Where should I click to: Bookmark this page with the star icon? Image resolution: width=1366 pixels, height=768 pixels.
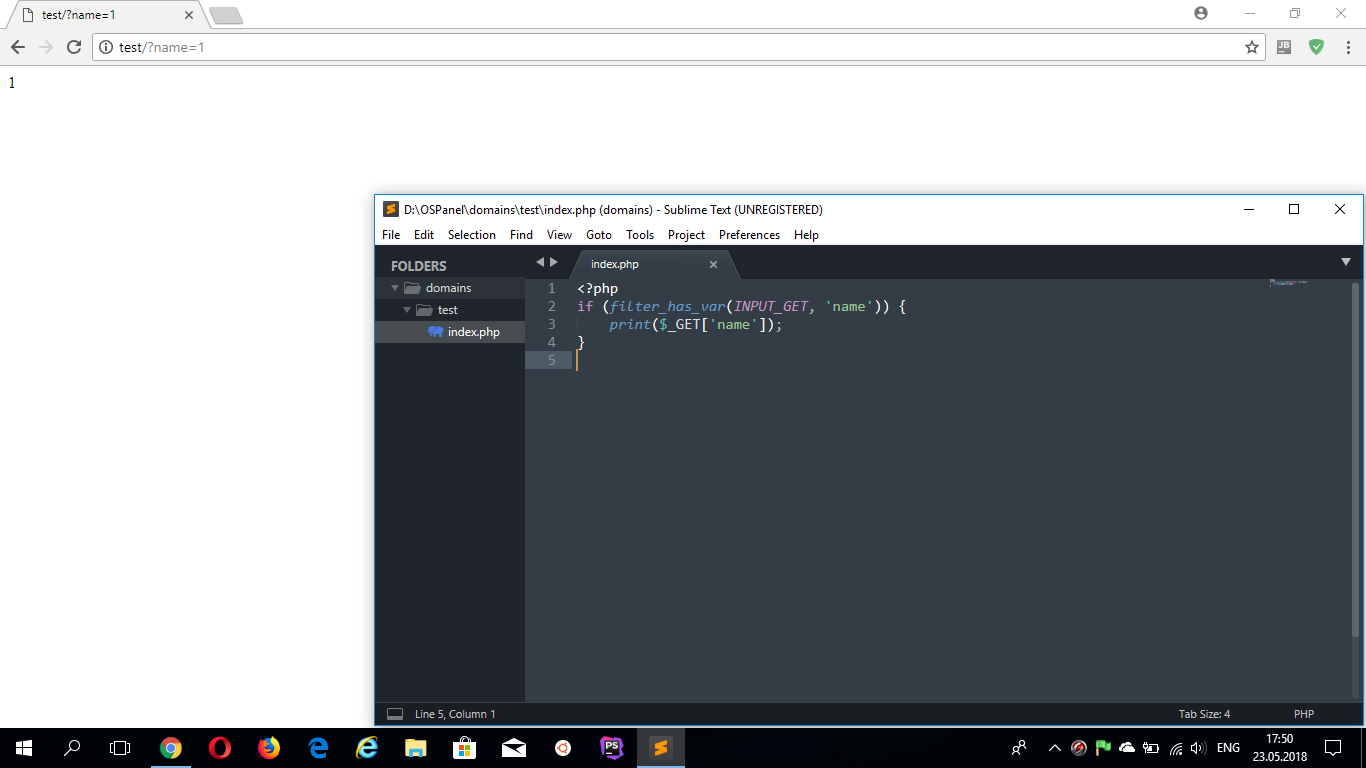1251,47
